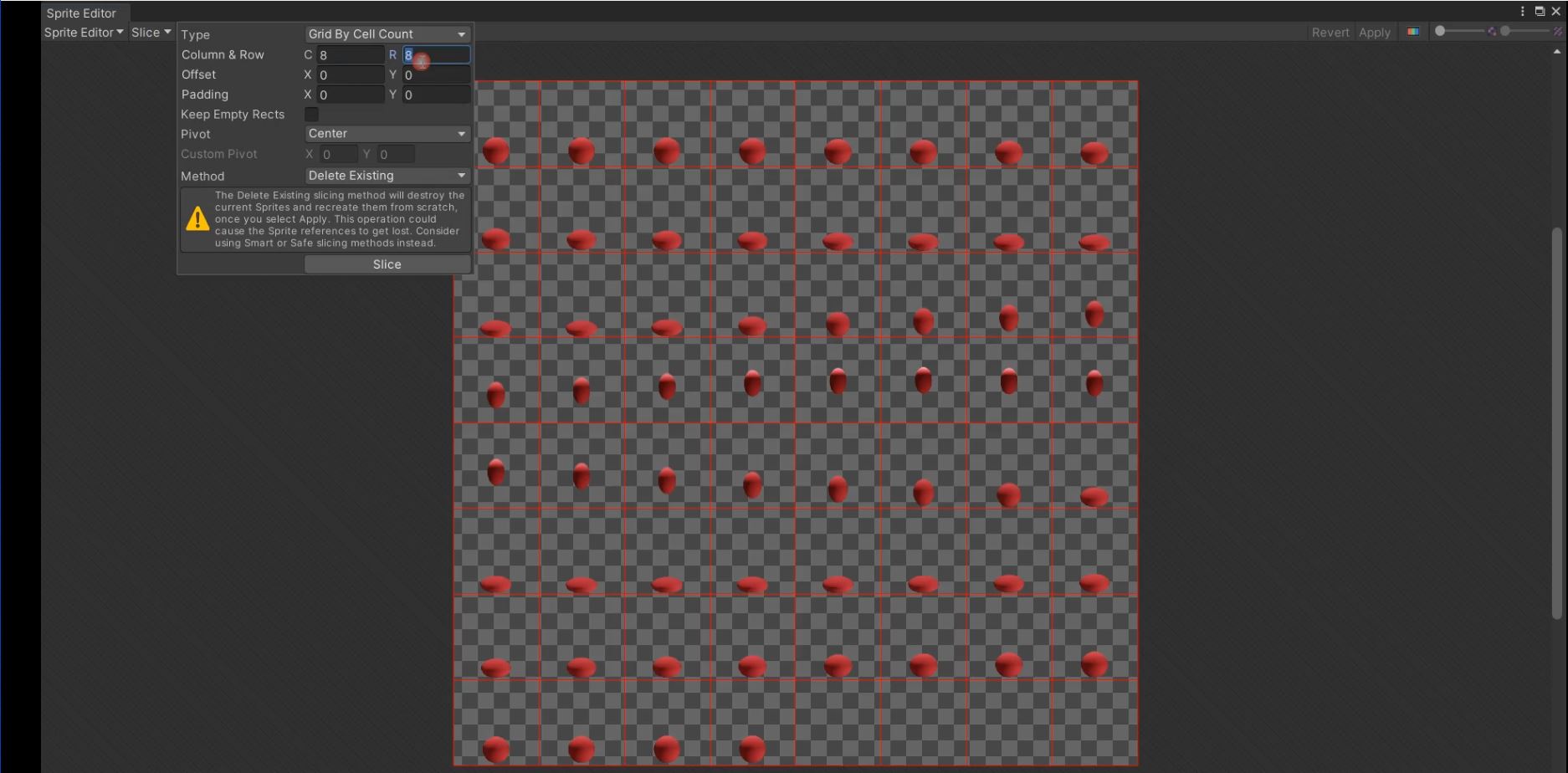The width and height of the screenshot is (1568, 773).
Task: Open the Sprite Editor mode menu
Action: coord(83,33)
